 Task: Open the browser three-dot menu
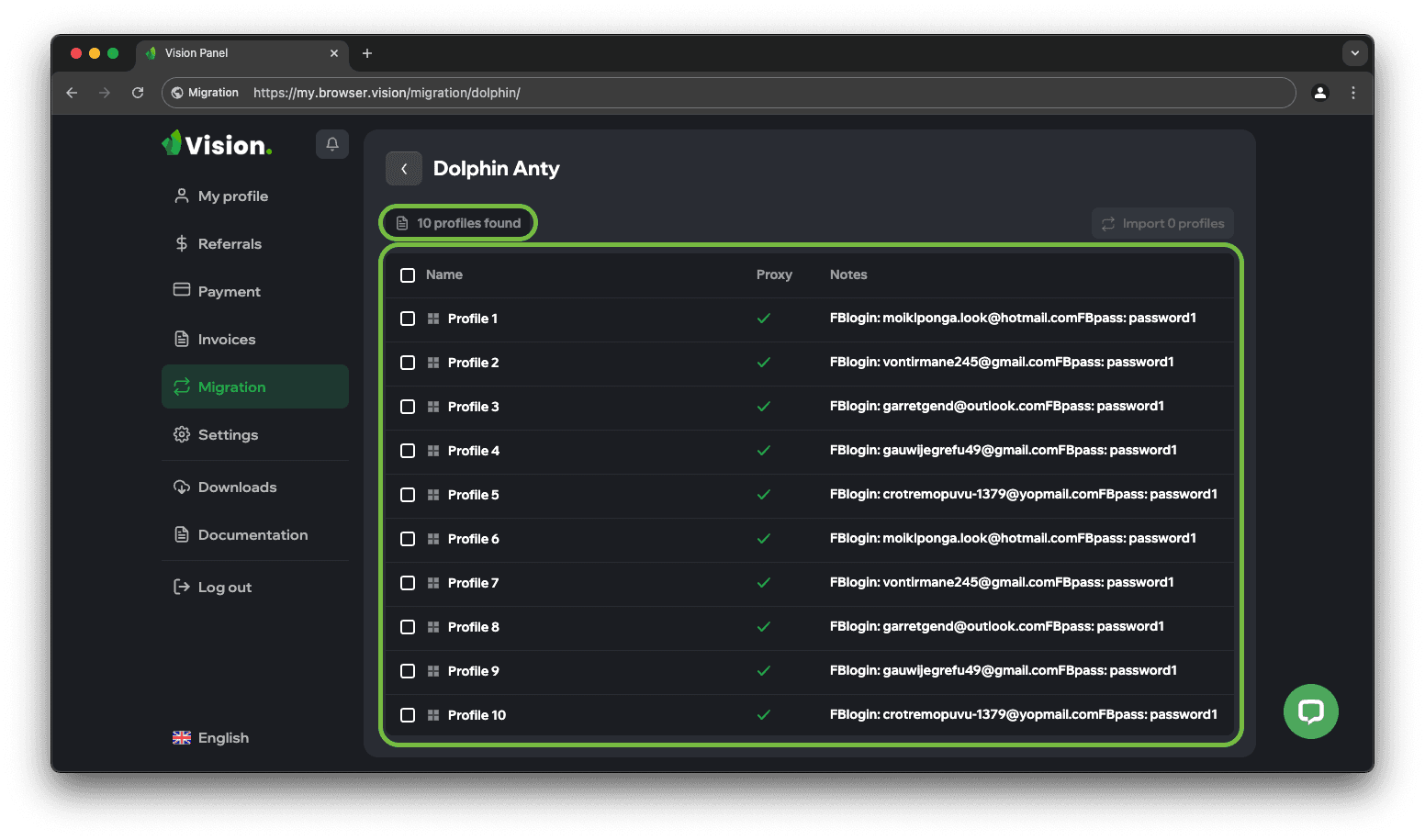[x=1352, y=93]
